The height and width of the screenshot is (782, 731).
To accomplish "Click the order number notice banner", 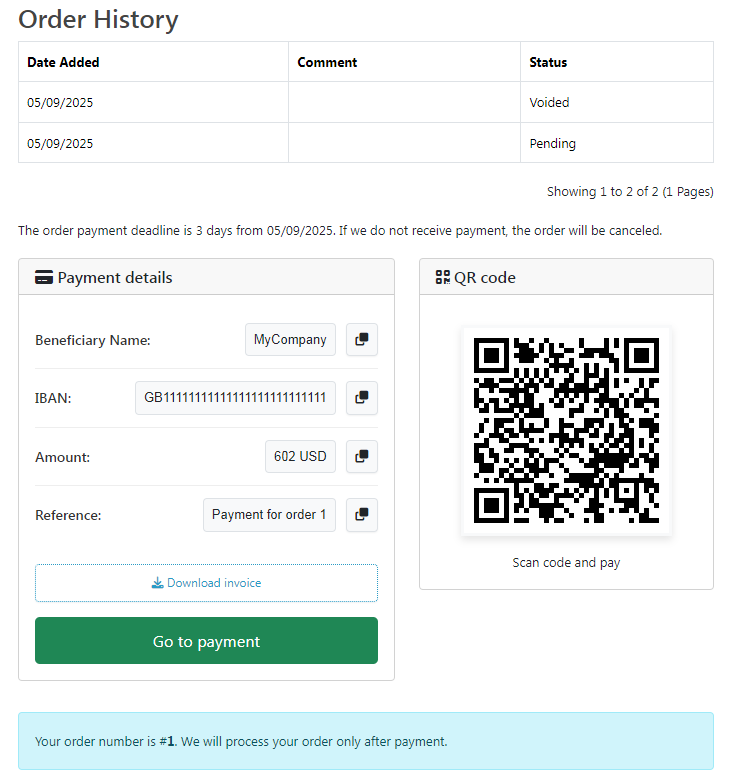I will pyautogui.click(x=366, y=741).
